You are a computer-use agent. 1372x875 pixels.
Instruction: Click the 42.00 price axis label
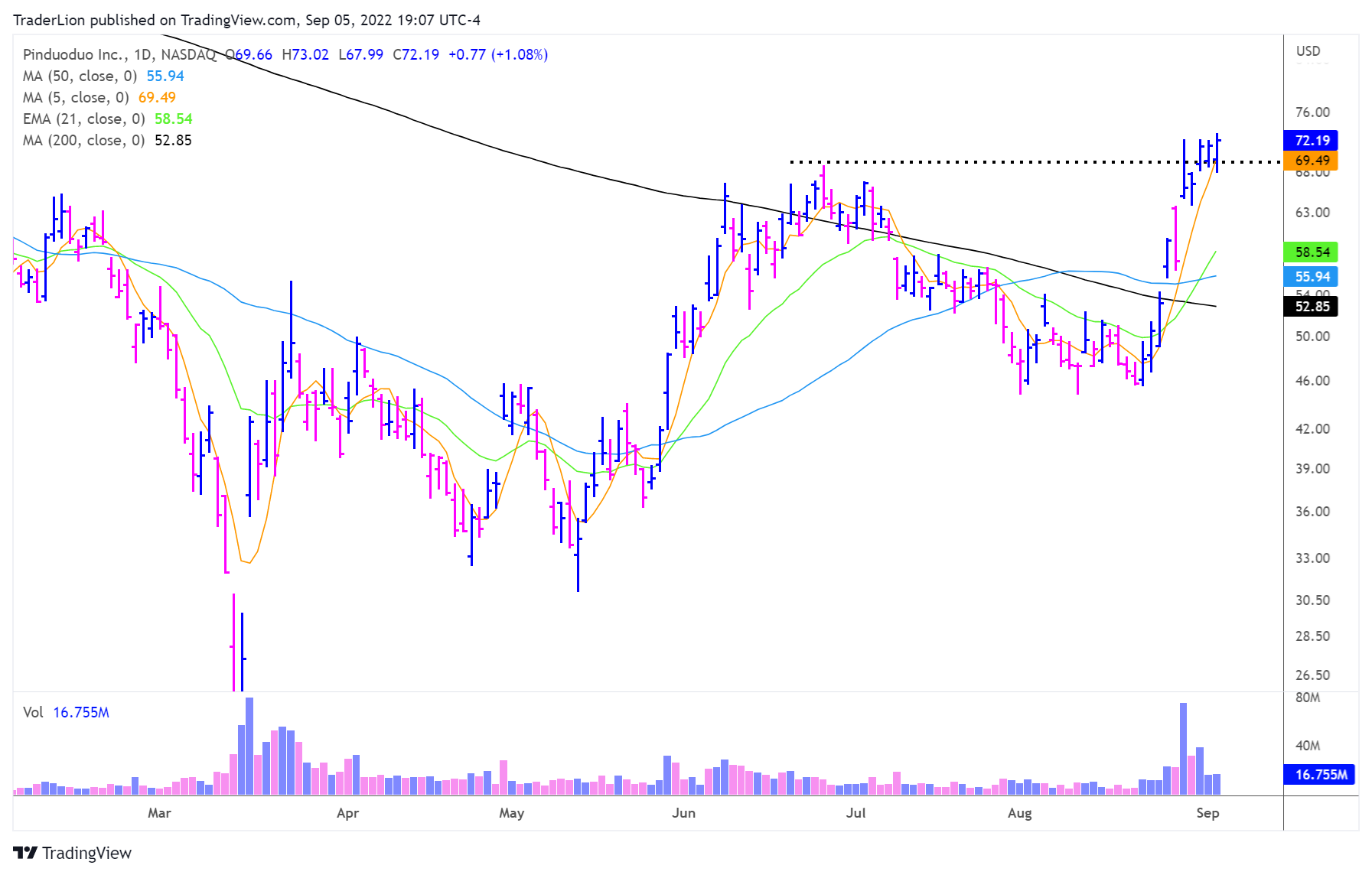(x=1312, y=429)
